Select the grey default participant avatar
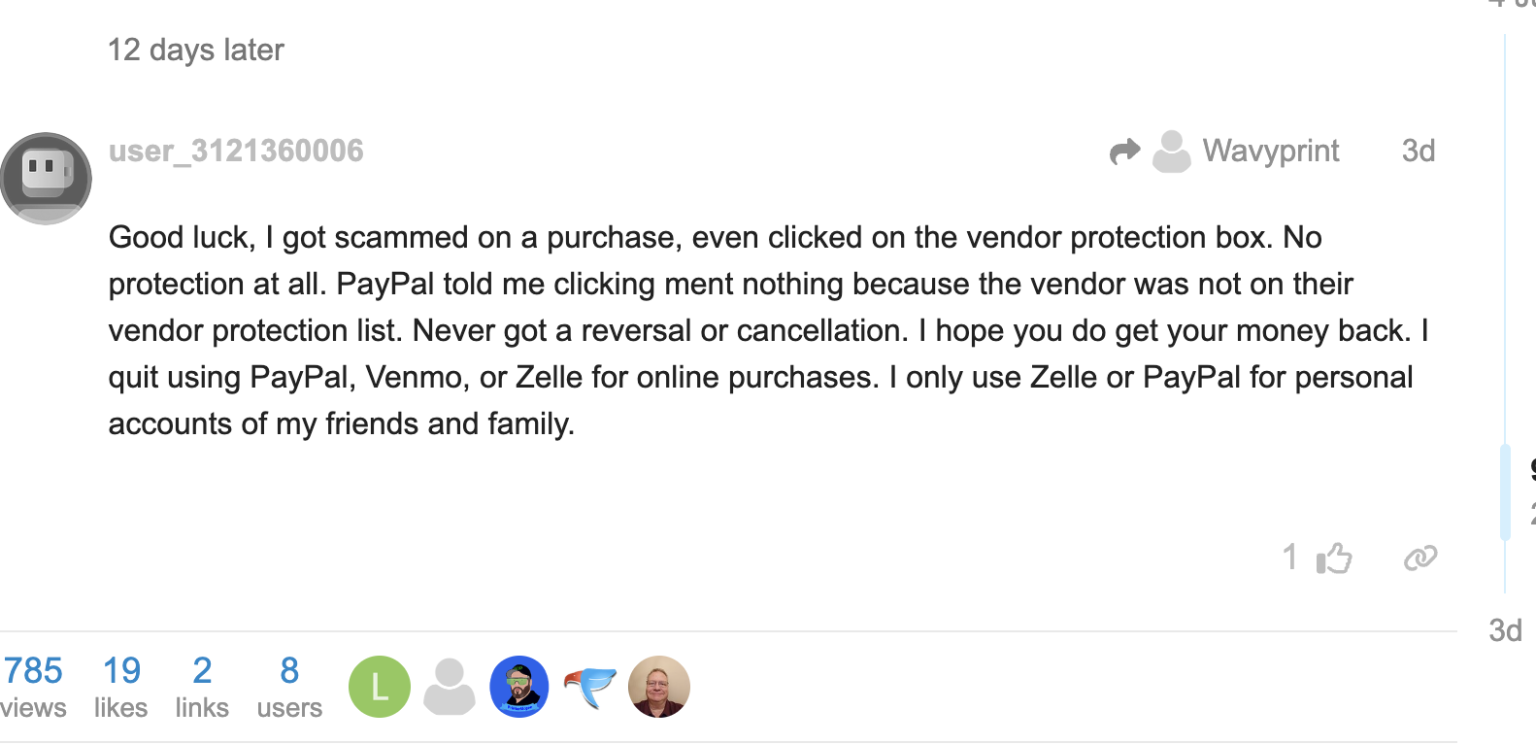The height and width of the screenshot is (744, 1536). tap(449, 687)
